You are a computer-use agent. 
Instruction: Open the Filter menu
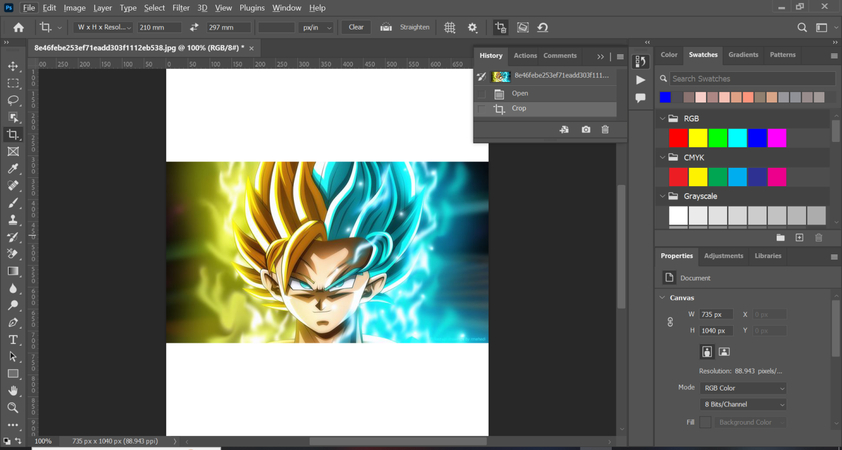coord(181,8)
